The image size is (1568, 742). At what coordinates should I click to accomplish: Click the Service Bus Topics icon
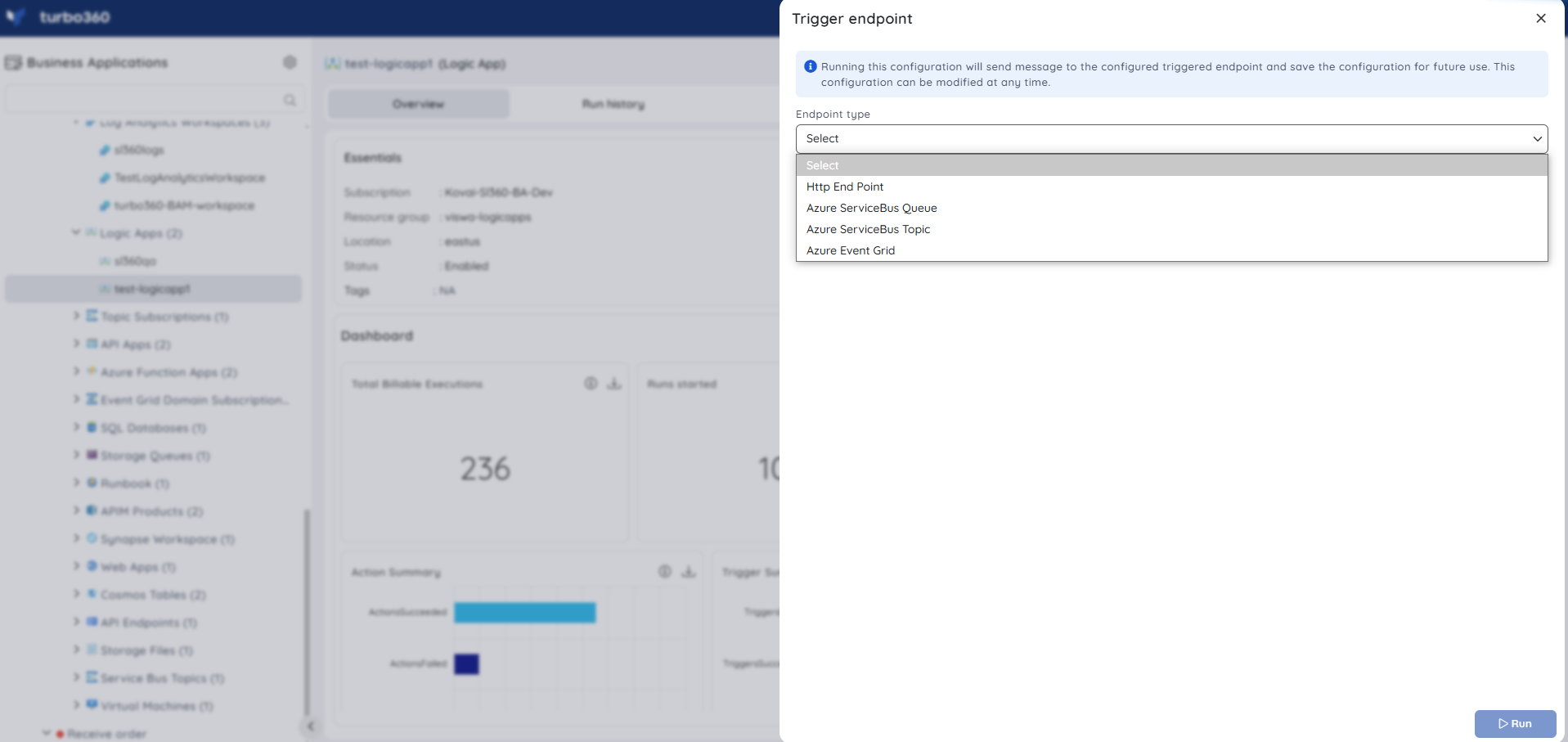click(92, 677)
